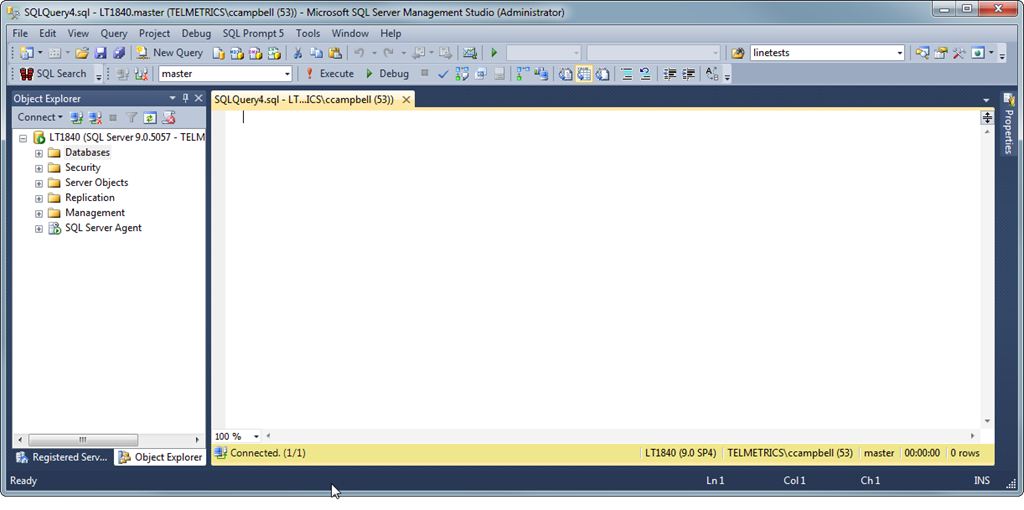Open the master database dropdown
Screen dimensions: 1024x510
tap(287, 74)
